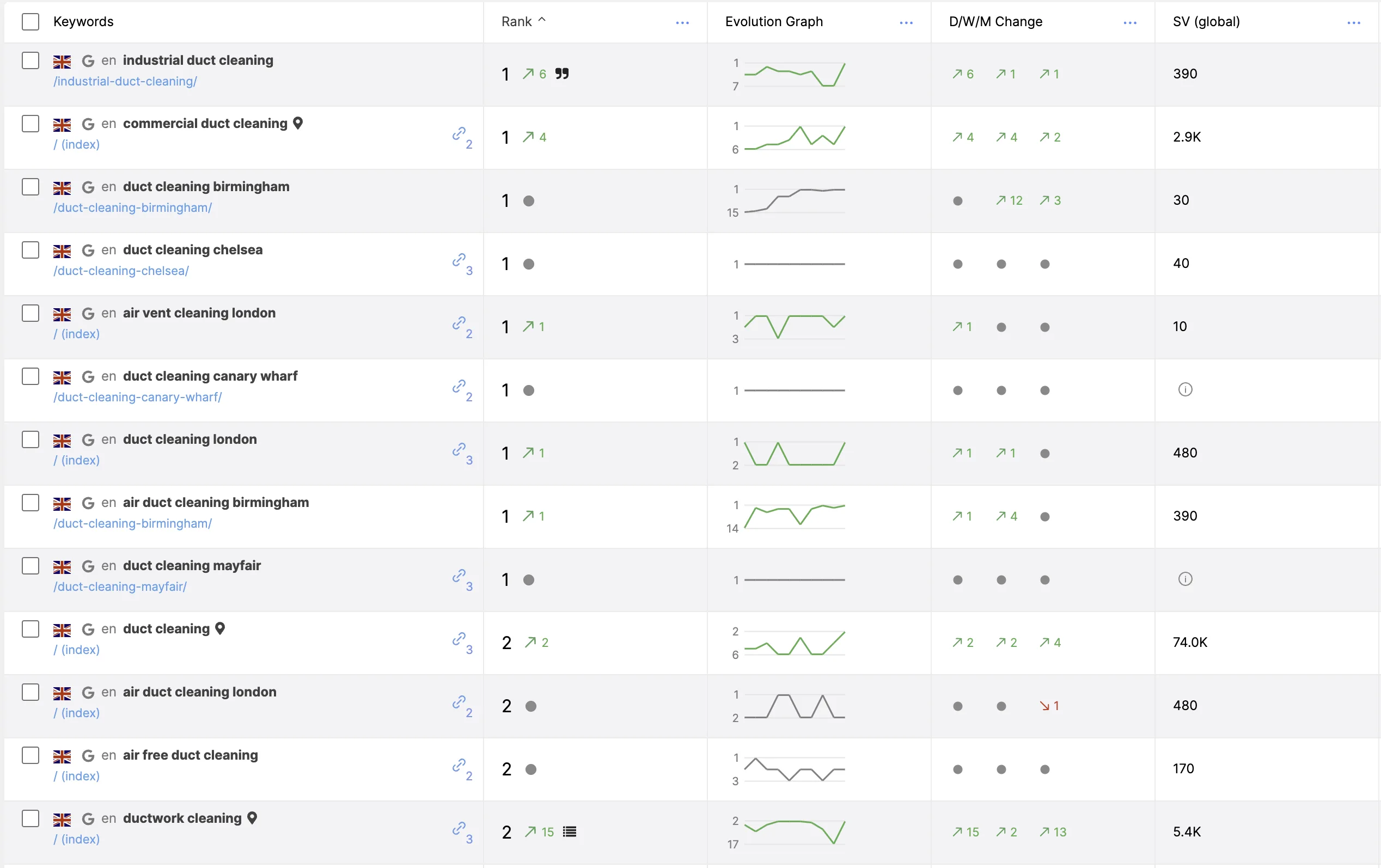Select checkbox for air duct cleaning birmingham
Screen dimensions: 1381x868
(x=30, y=503)
